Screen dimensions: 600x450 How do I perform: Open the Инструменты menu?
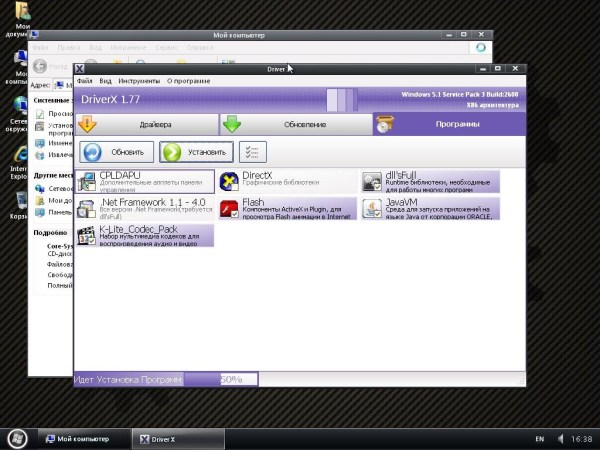pyautogui.click(x=139, y=80)
